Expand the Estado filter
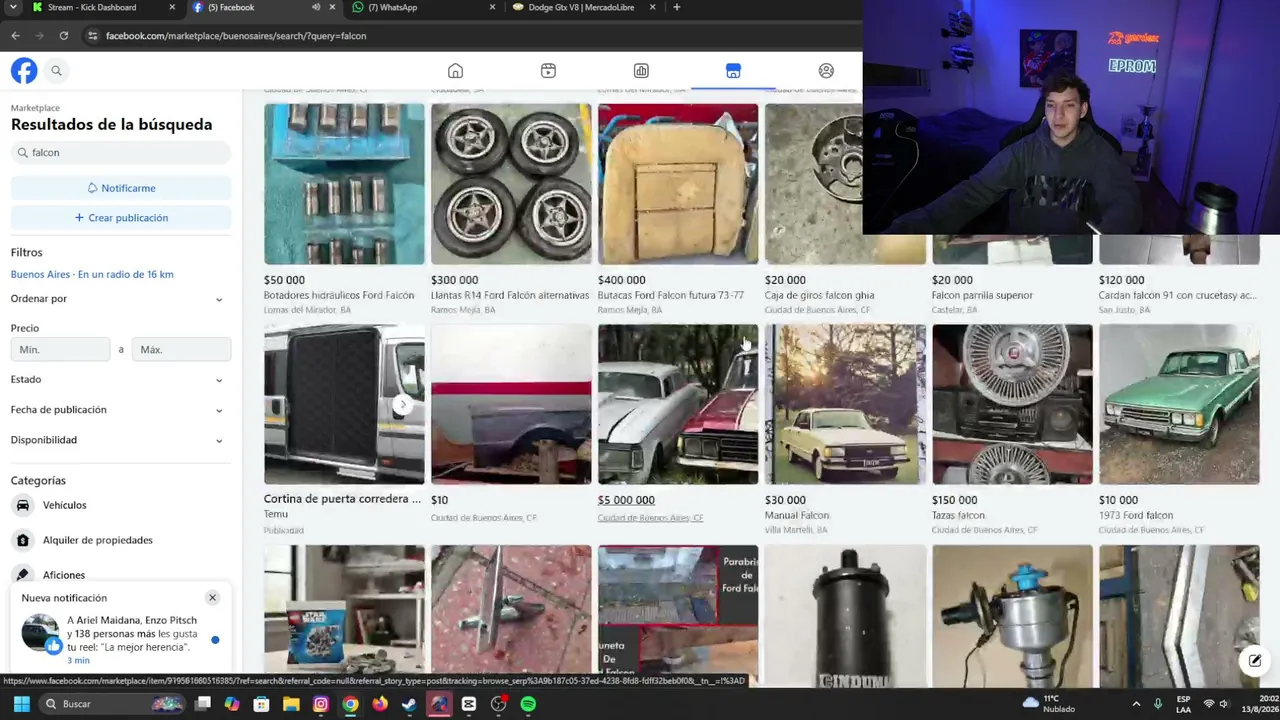This screenshot has width=1280, height=720. (x=120, y=380)
